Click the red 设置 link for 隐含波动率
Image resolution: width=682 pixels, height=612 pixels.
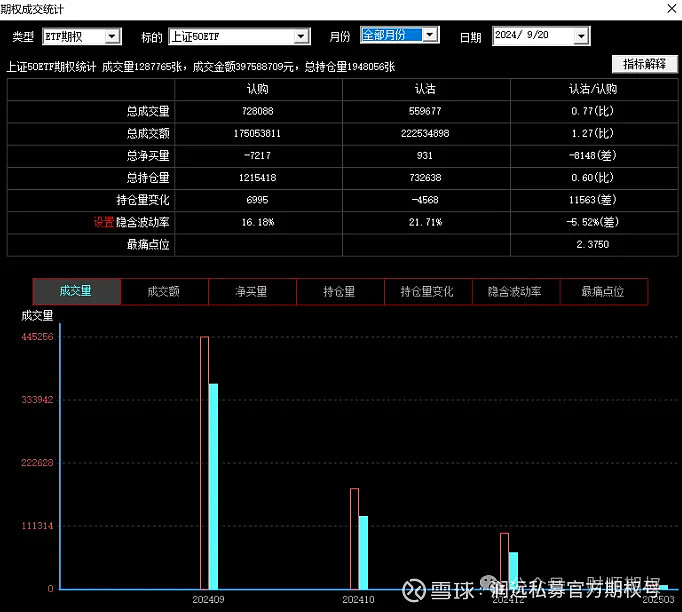pyautogui.click(x=104, y=222)
